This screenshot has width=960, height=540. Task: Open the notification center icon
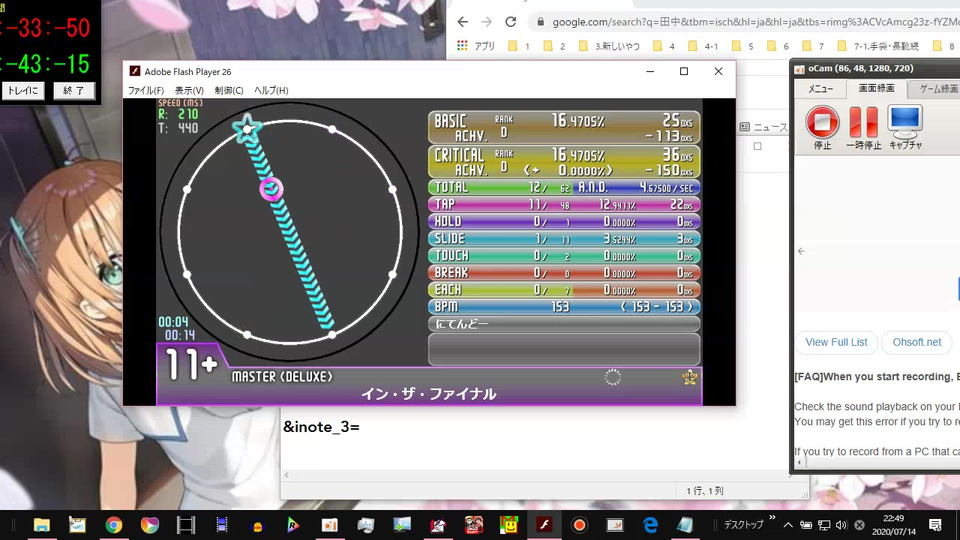click(935, 525)
